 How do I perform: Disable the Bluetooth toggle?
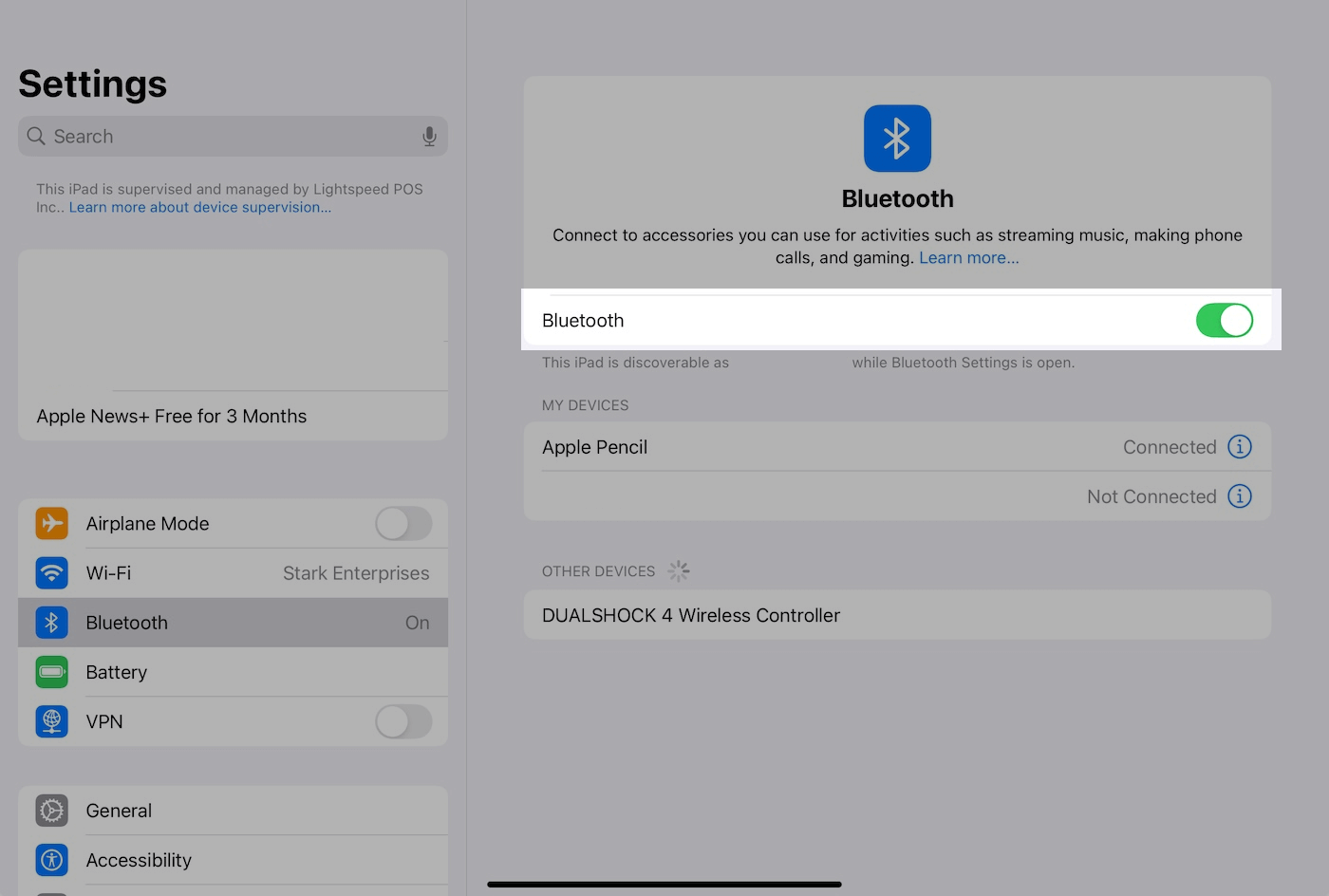click(1225, 320)
